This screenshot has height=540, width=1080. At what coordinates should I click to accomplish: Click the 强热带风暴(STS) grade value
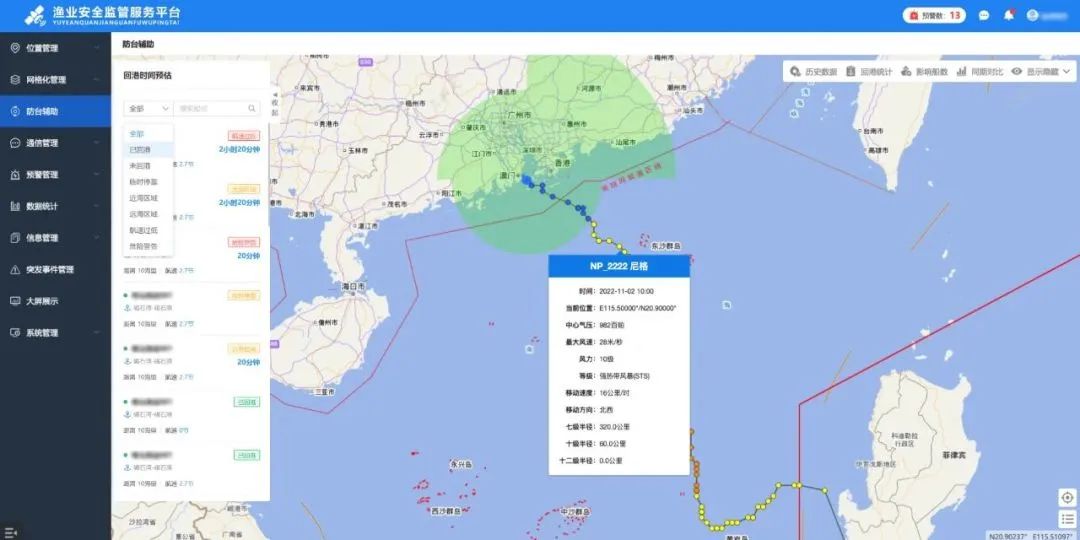(624, 376)
